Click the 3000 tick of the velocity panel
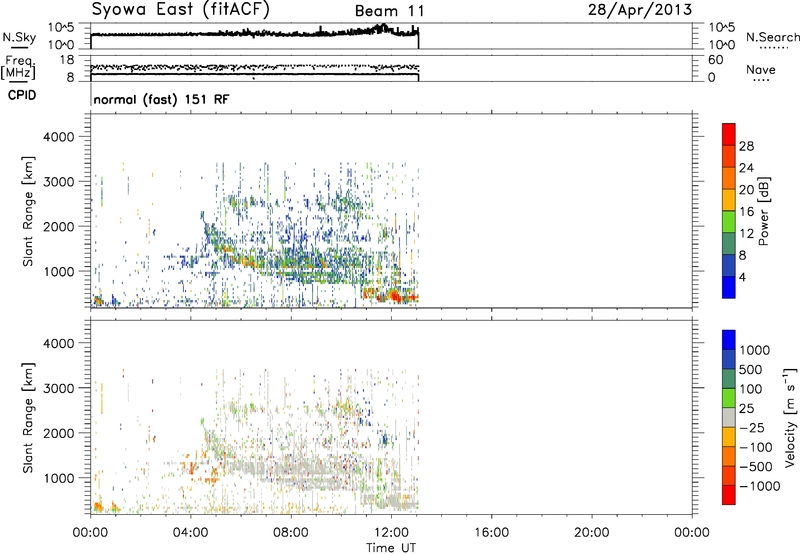 coord(59,388)
